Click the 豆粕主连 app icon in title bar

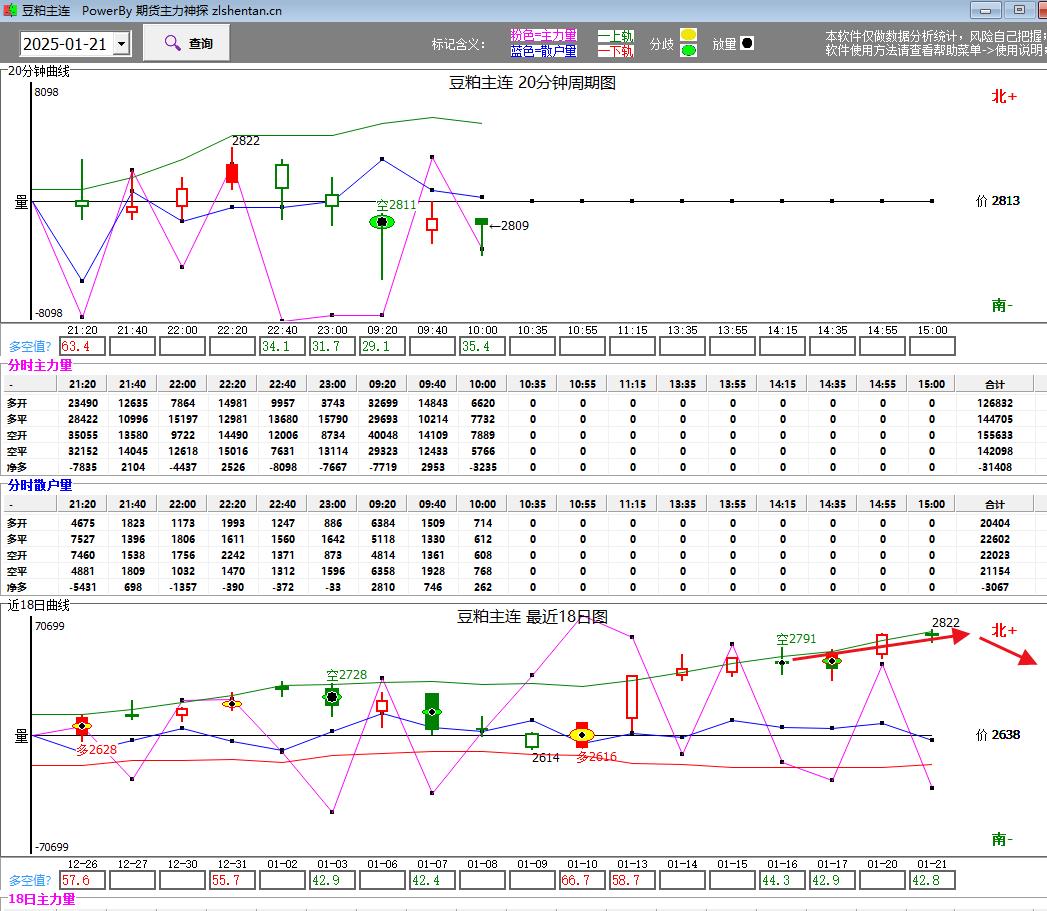[10, 10]
